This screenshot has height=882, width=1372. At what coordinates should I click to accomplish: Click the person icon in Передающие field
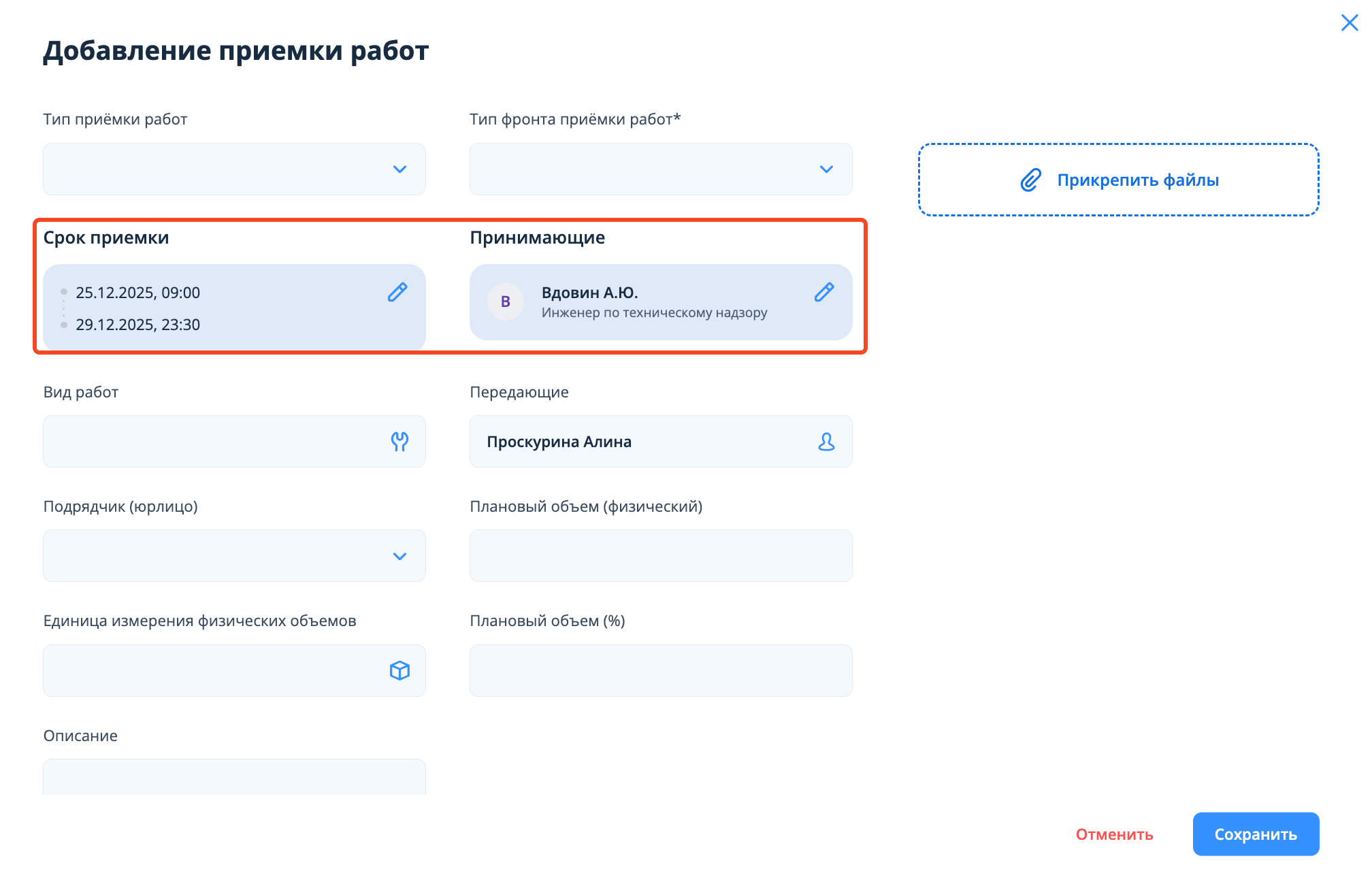pyautogui.click(x=826, y=442)
